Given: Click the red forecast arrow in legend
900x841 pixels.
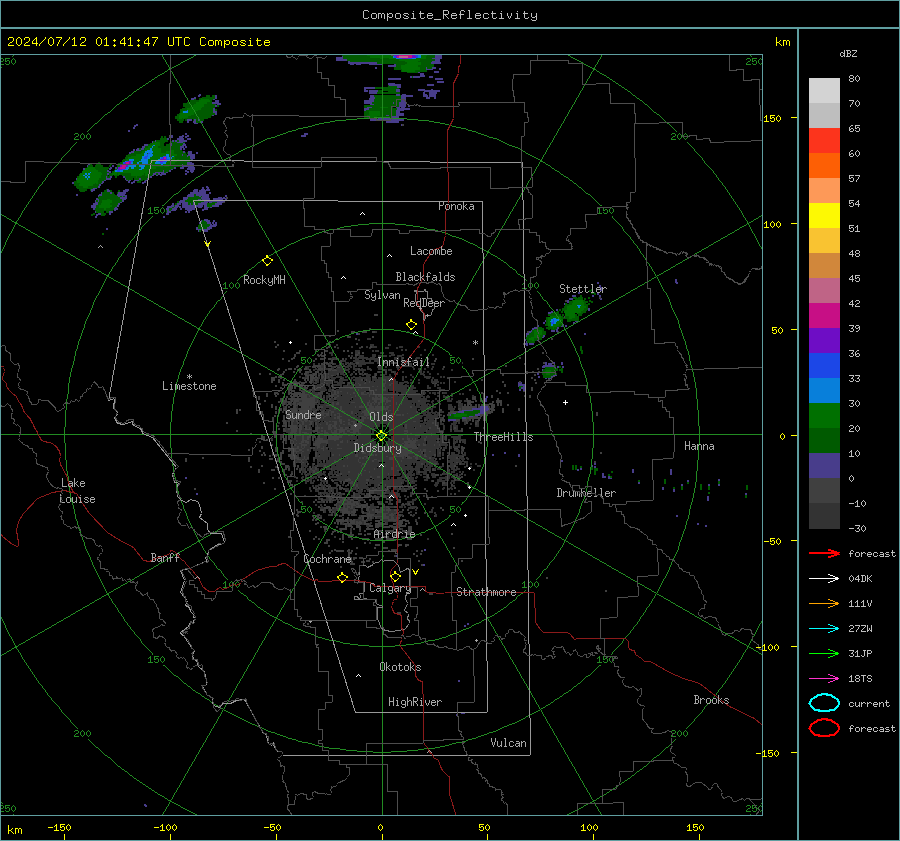Looking at the screenshot, I should [x=824, y=553].
